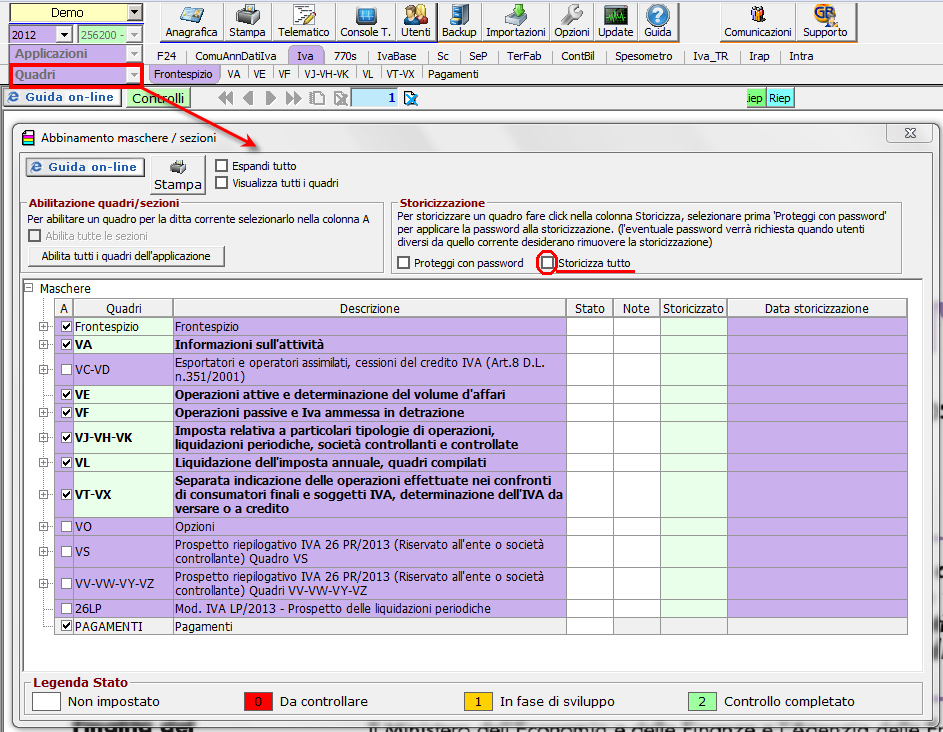Viewport: 943px width, 732px height.
Task: Click Abilita tutti i quadri dell'applicazione
Action: coord(126,256)
